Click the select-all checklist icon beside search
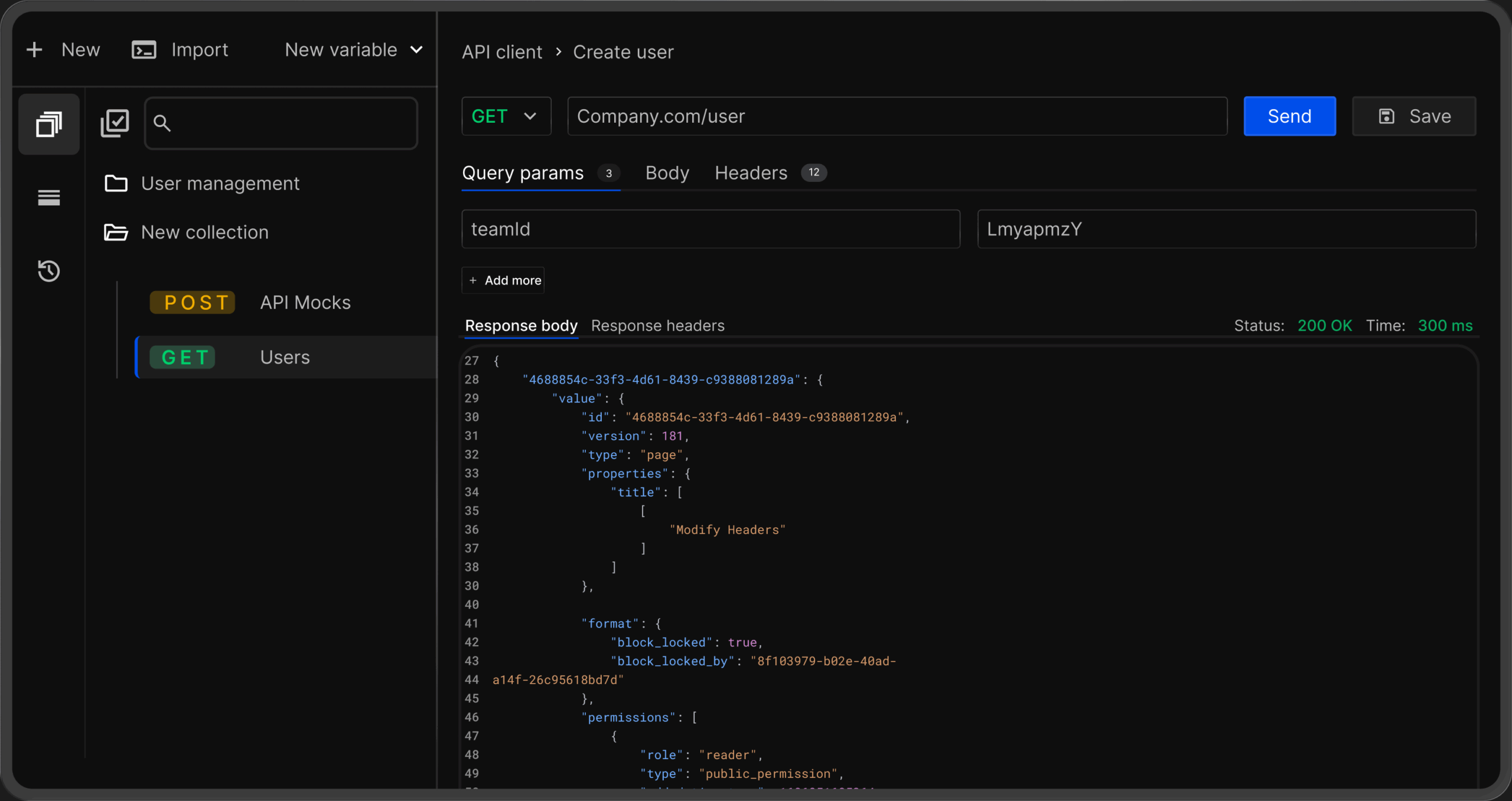Image resolution: width=1512 pixels, height=801 pixels. tap(115, 123)
